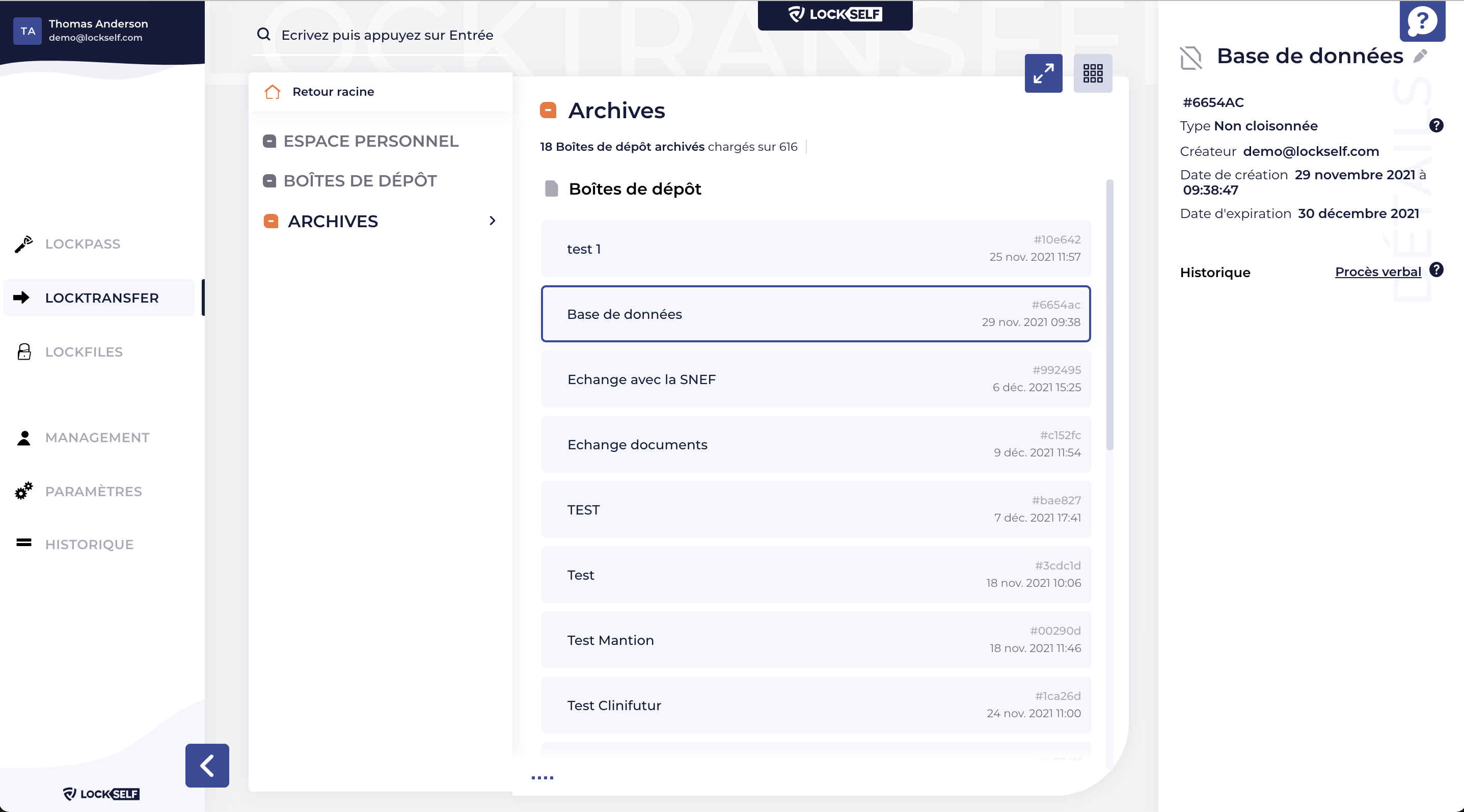
Task: Click the #6654AC identifier in details
Action: tap(1213, 102)
